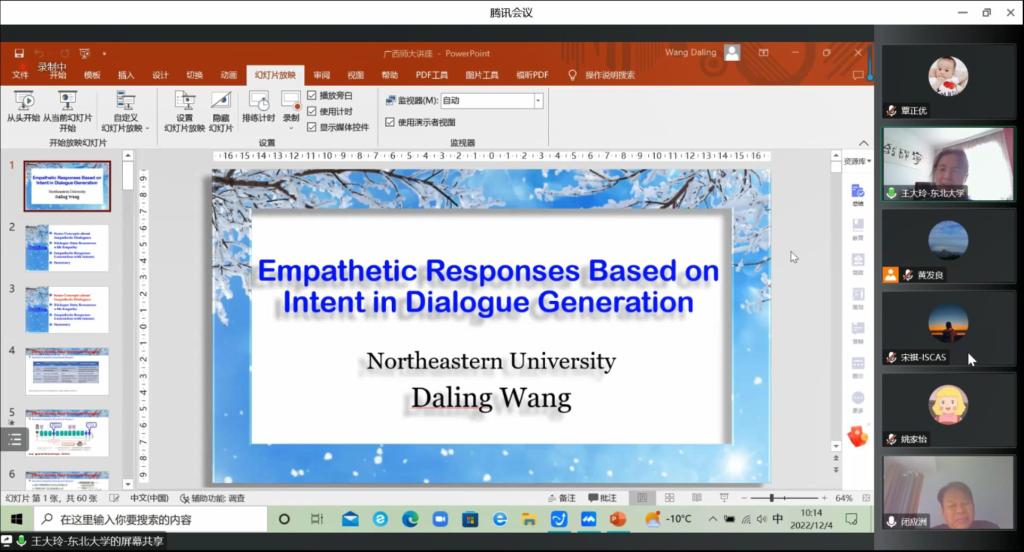Open the resource library (资源库) dropdown
1024x552 pixels.
[857, 161]
